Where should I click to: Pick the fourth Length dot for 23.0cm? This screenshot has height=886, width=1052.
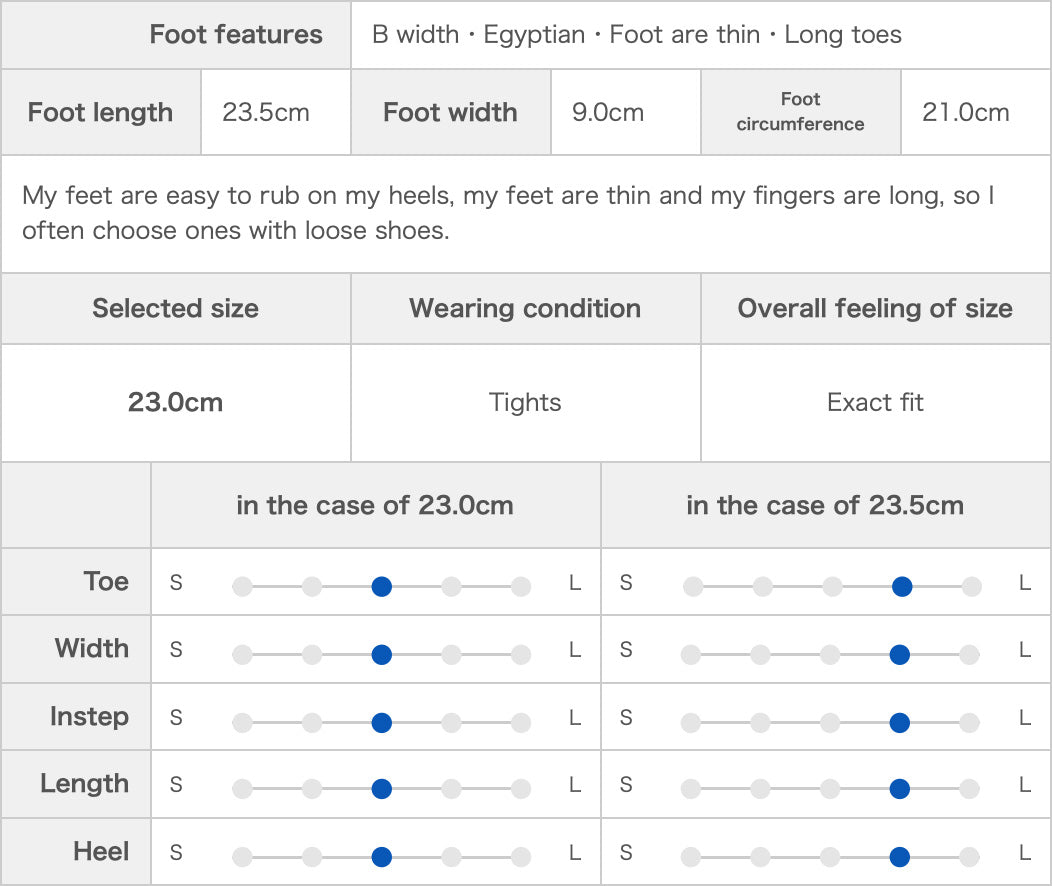[452, 789]
